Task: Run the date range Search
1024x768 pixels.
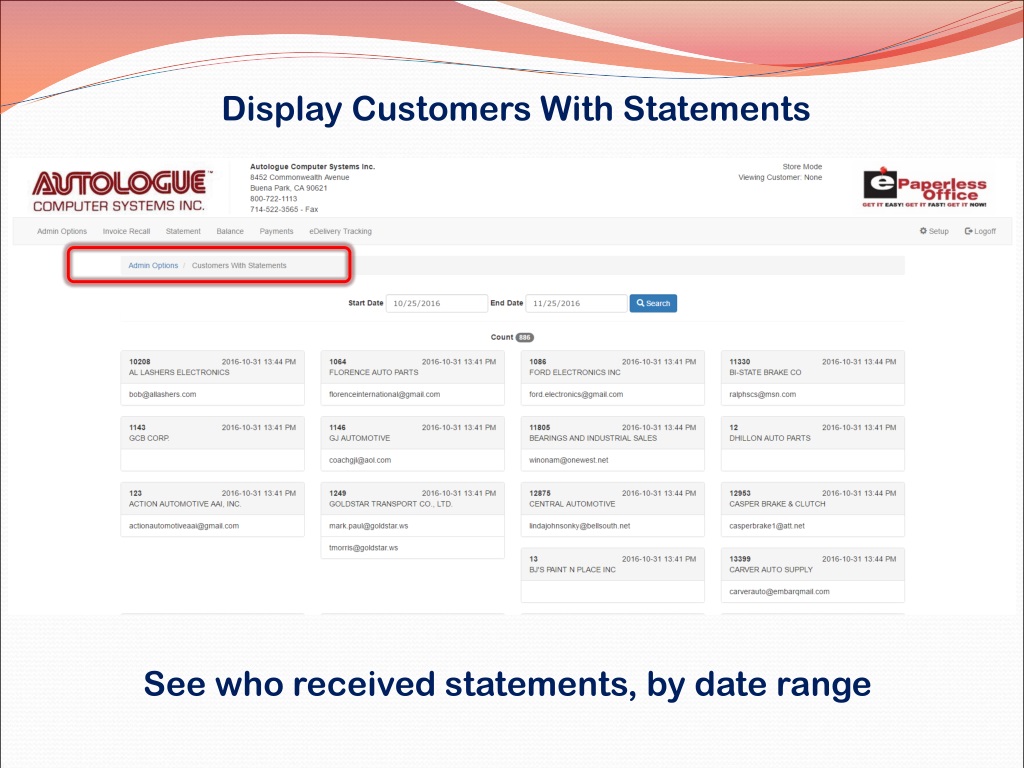Action: [x=653, y=303]
